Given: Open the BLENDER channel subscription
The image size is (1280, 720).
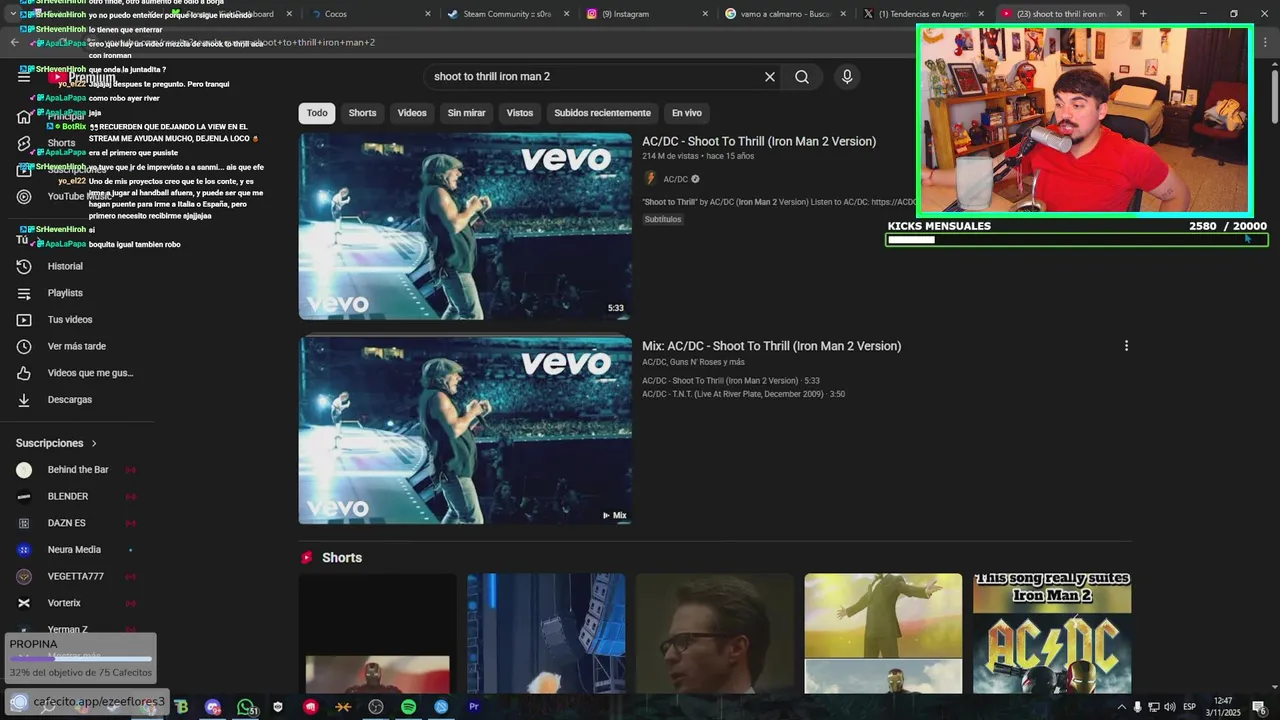Looking at the screenshot, I should coord(68,497).
